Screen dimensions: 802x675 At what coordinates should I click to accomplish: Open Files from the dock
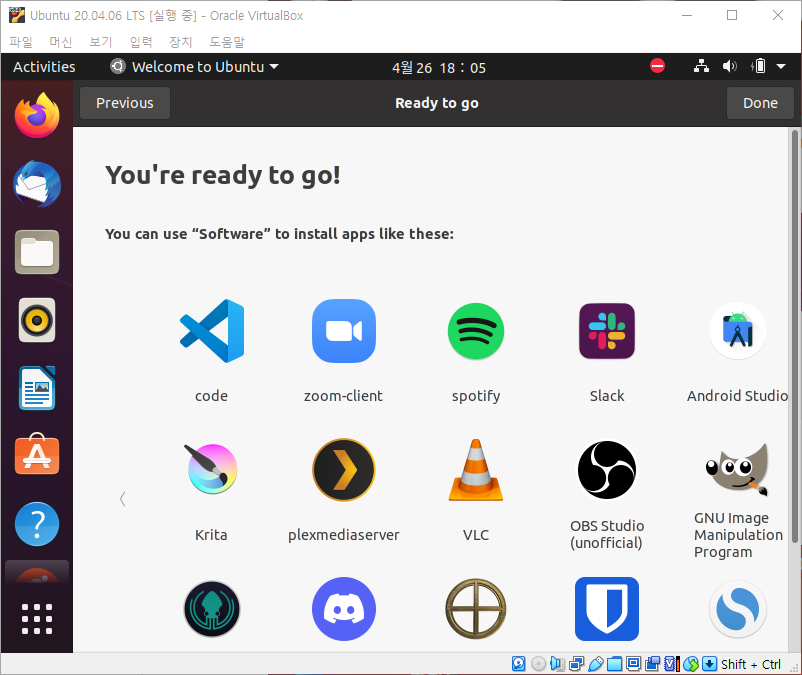(x=37, y=252)
